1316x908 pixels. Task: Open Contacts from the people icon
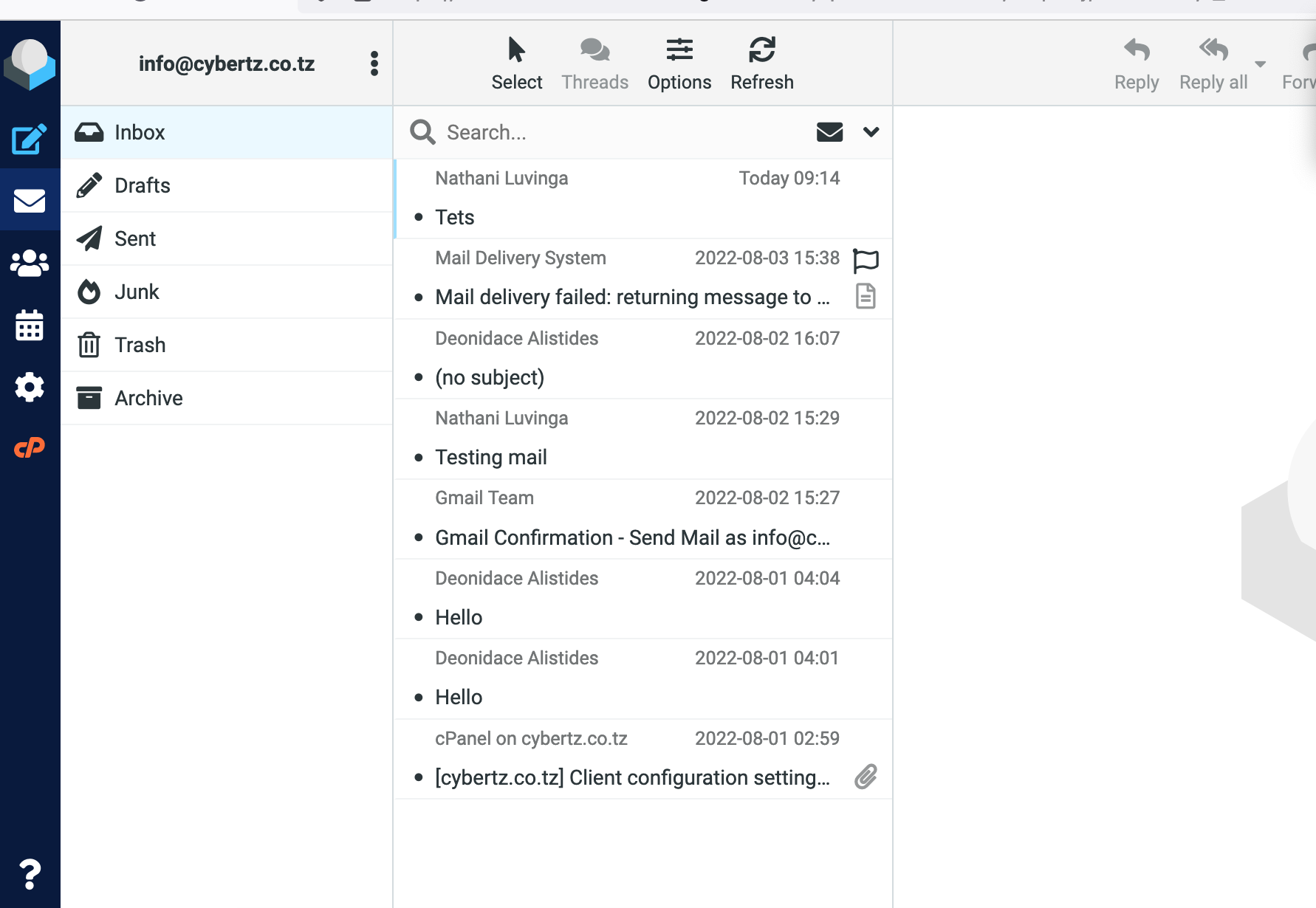point(30,264)
